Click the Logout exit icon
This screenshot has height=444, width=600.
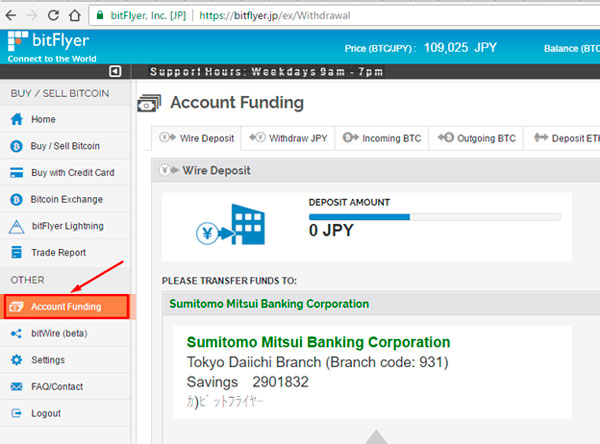point(16,413)
